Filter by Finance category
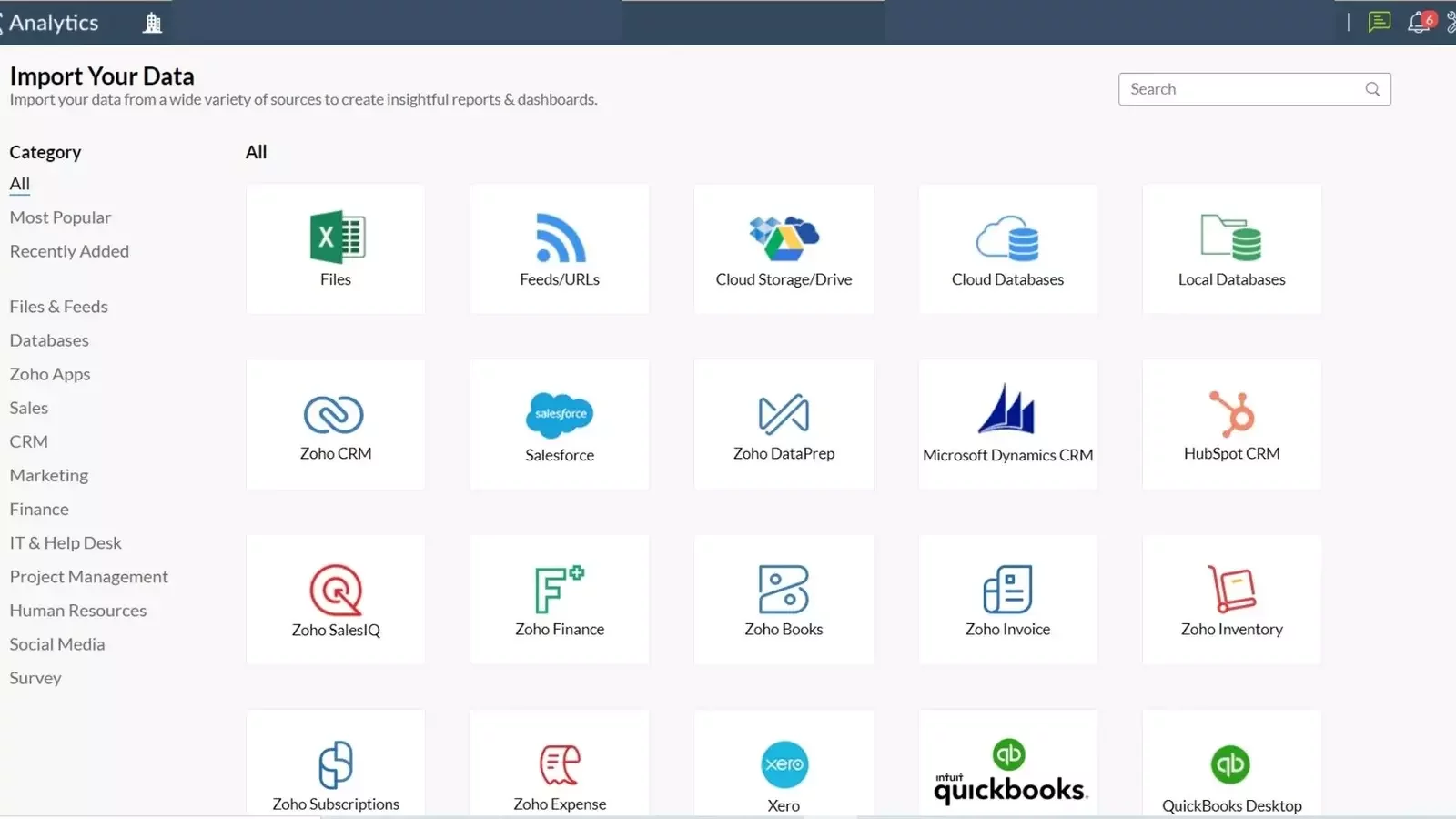Image resolution: width=1456 pixels, height=819 pixels. (x=39, y=509)
